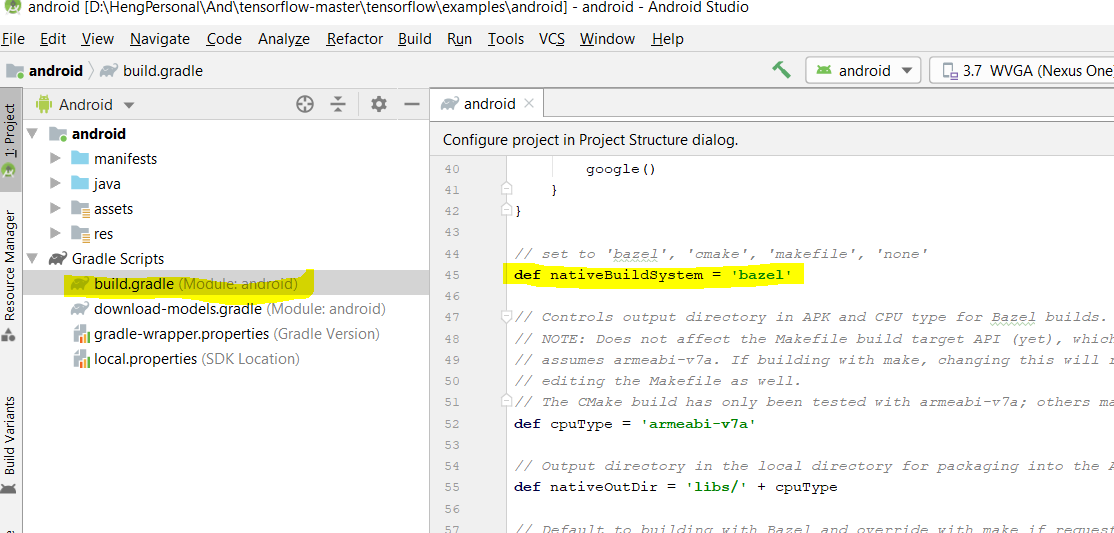1114x533 pixels.
Task: Click the 'armeabi-v7a' string on line 52
Action: click(x=698, y=424)
